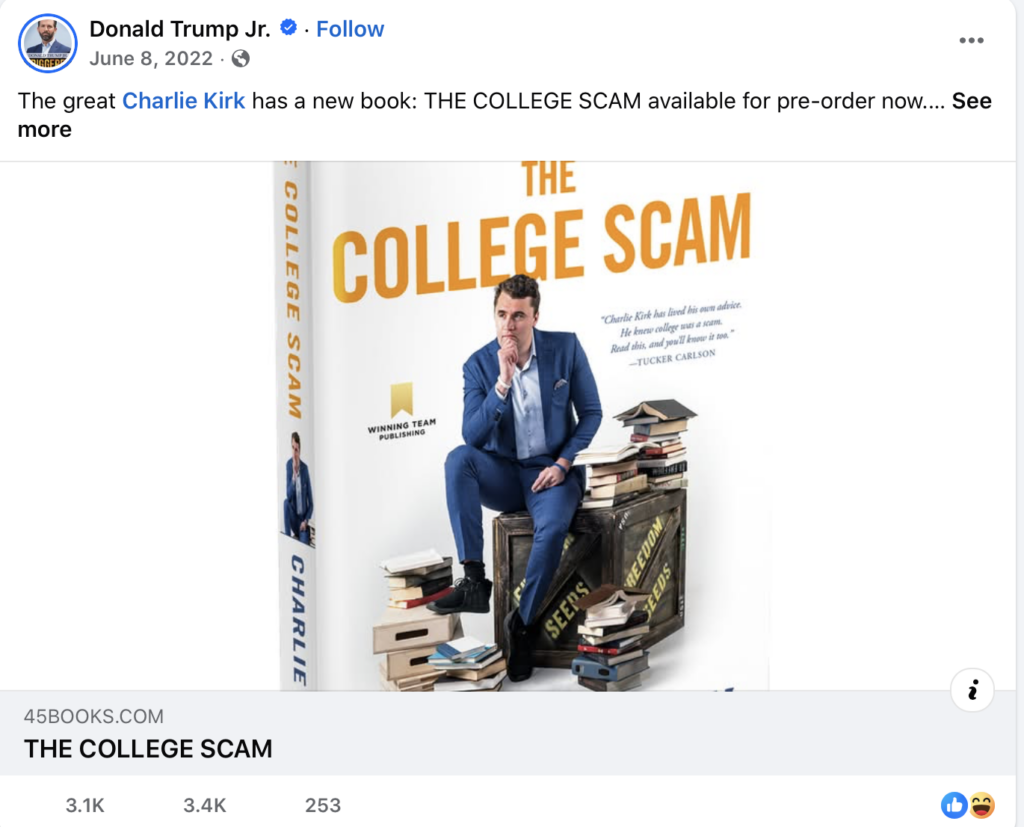Follow the Donald Trump Jr. page
Viewport: 1024px width, 827px height.
coord(350,29)
